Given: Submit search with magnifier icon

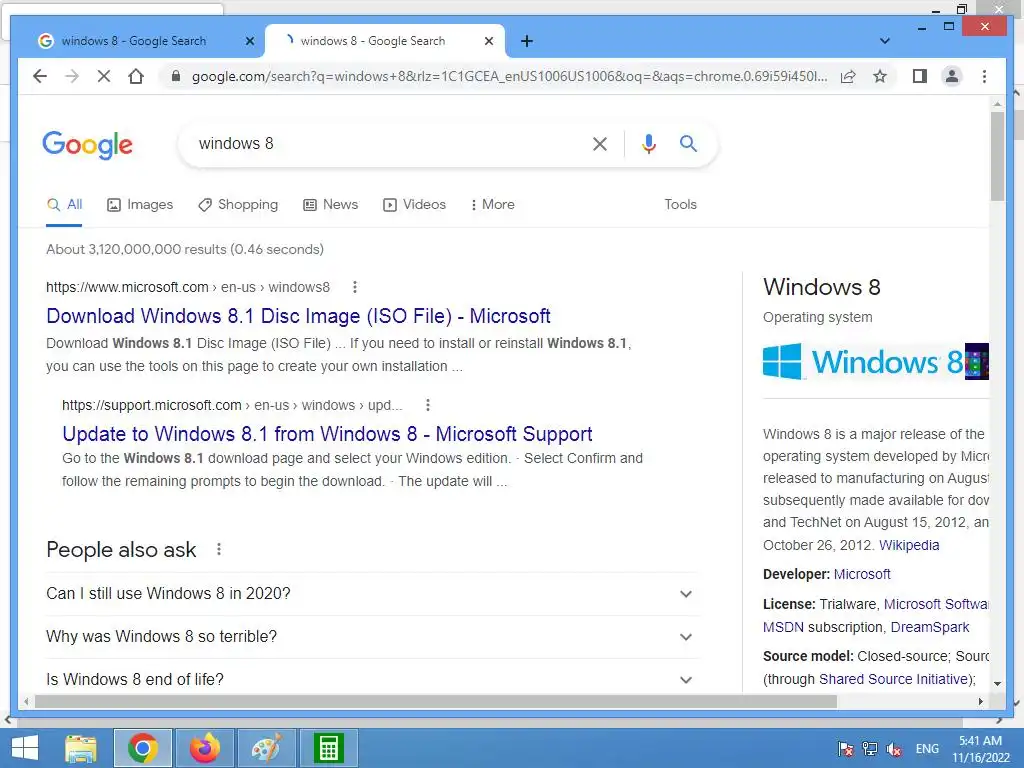Looking at the screenshot, I should pyautogui.click(x=688, y=144).
